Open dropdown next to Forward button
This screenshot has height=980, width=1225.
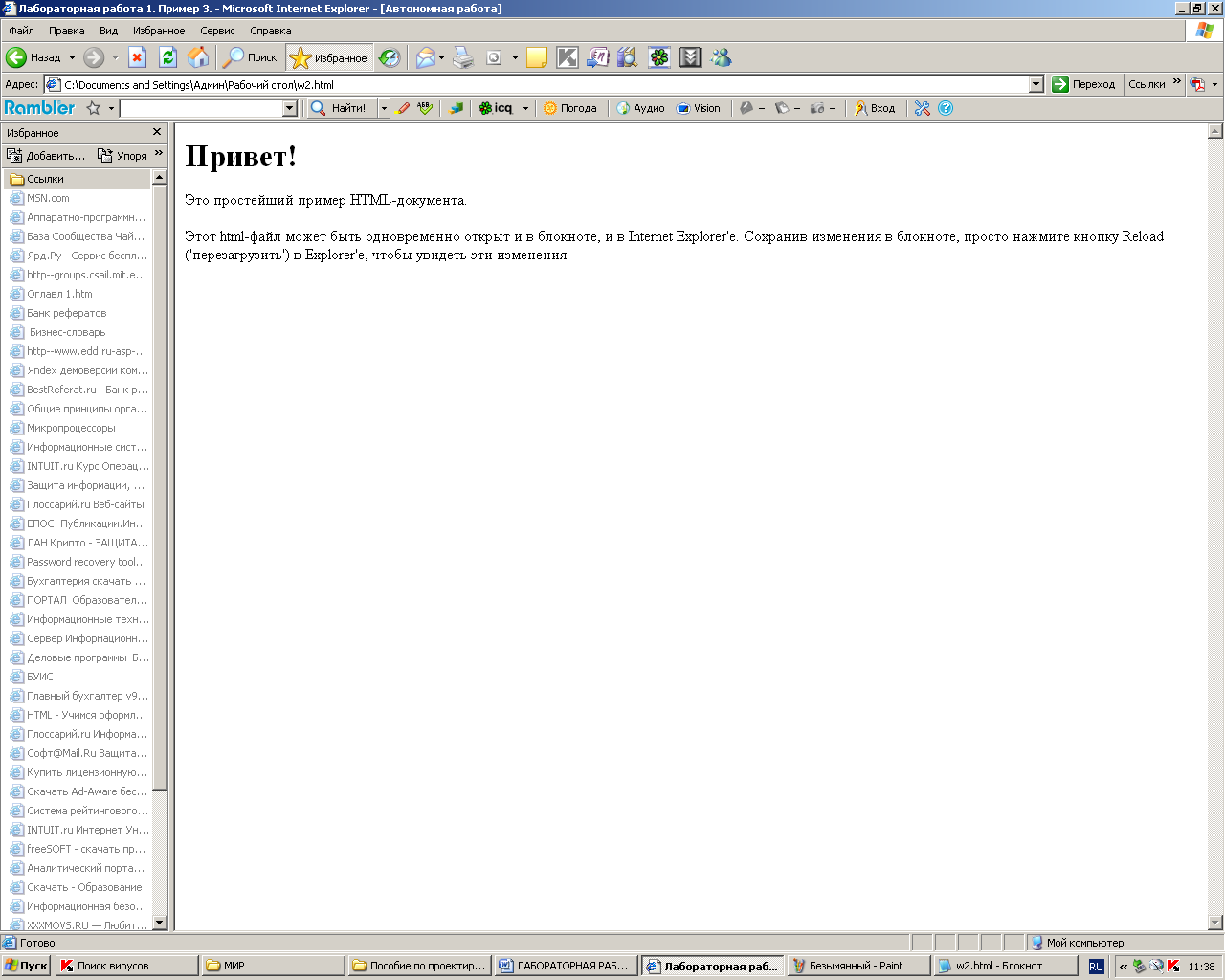tap(115, 57)
